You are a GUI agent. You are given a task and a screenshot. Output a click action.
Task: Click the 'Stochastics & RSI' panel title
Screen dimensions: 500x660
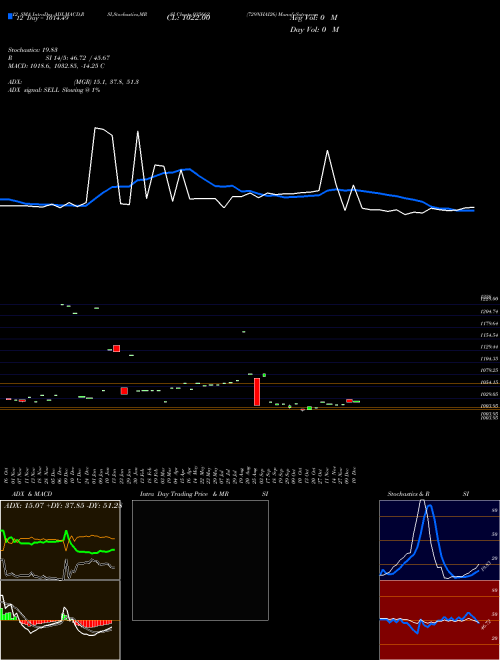point(428,494)
